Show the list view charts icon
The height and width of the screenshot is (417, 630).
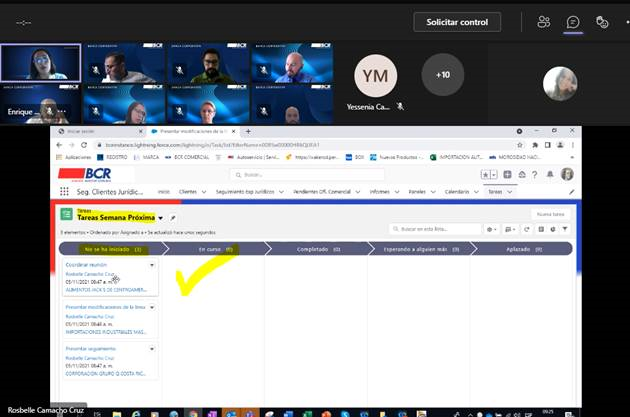[553, 229]
